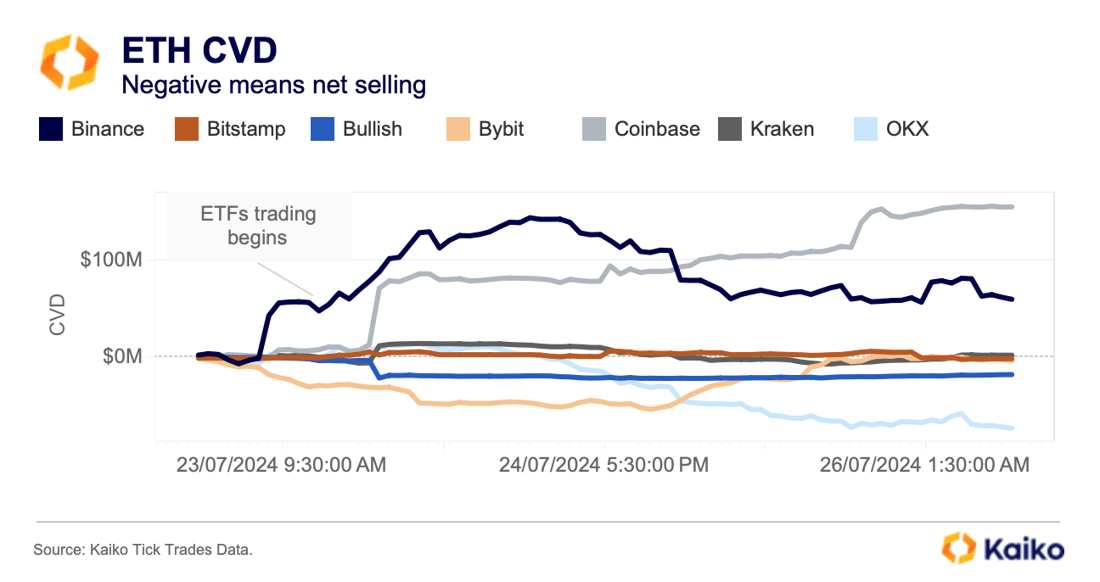
Task: Click the ETH CVD chart title
Action: (199, 50)
